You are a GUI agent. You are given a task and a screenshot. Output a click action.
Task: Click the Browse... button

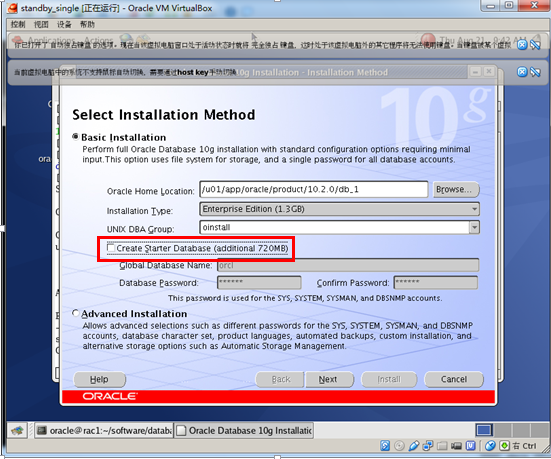pyautogui.click(x=456, y=189)
